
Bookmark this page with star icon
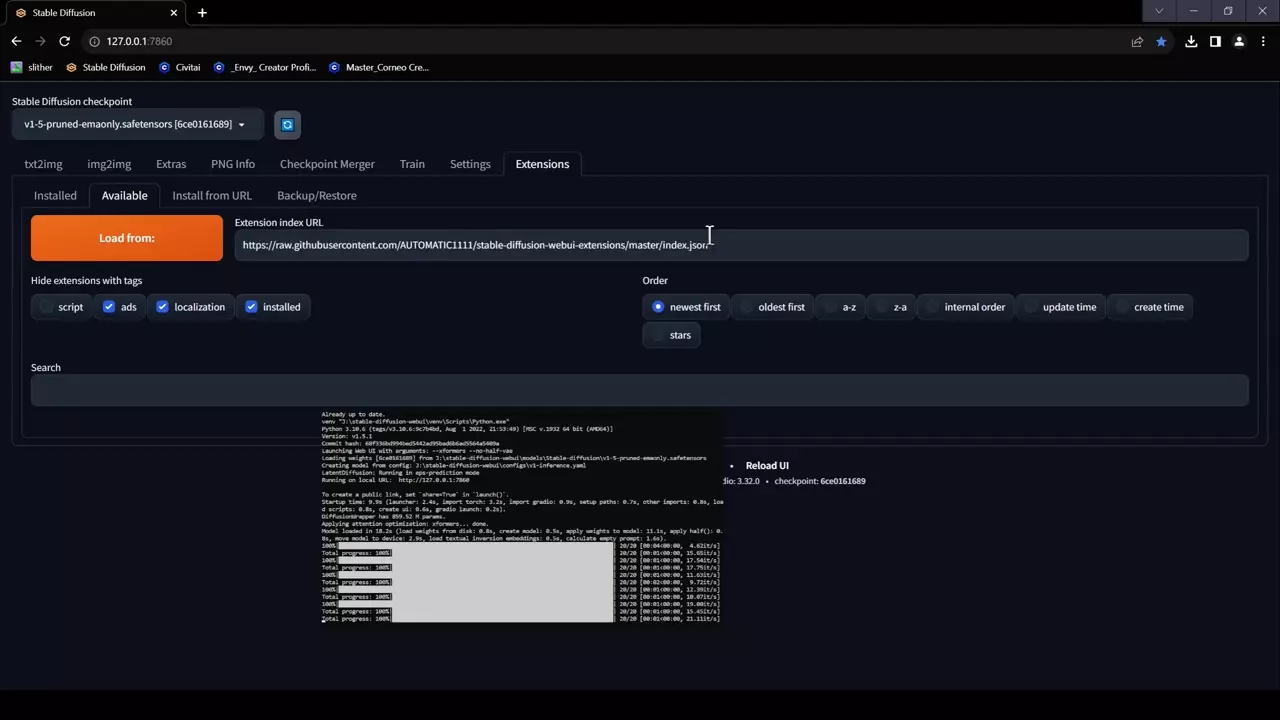point(1161,41)
